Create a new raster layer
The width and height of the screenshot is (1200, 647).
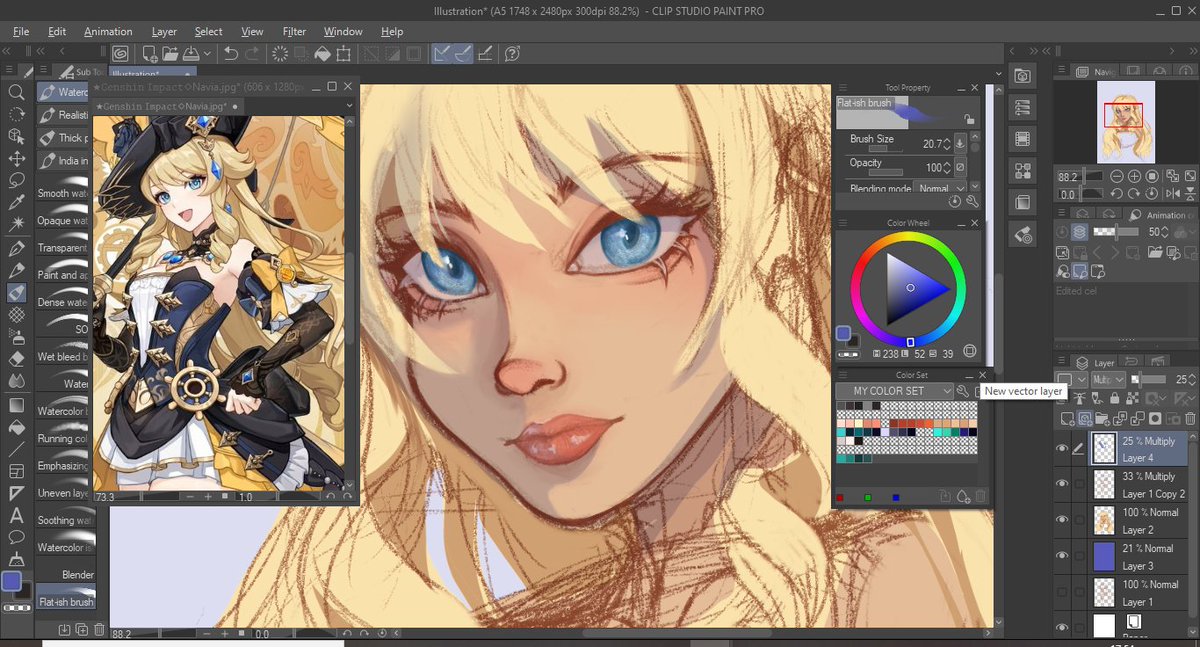[1067, 418]
